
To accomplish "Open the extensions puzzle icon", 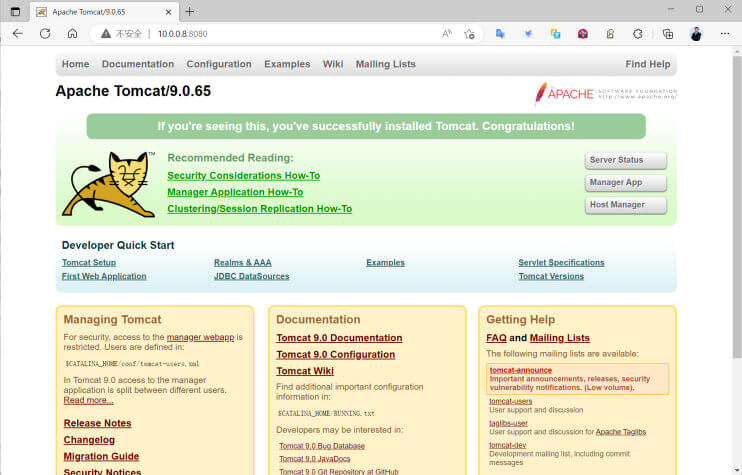I will pos(638,34).
